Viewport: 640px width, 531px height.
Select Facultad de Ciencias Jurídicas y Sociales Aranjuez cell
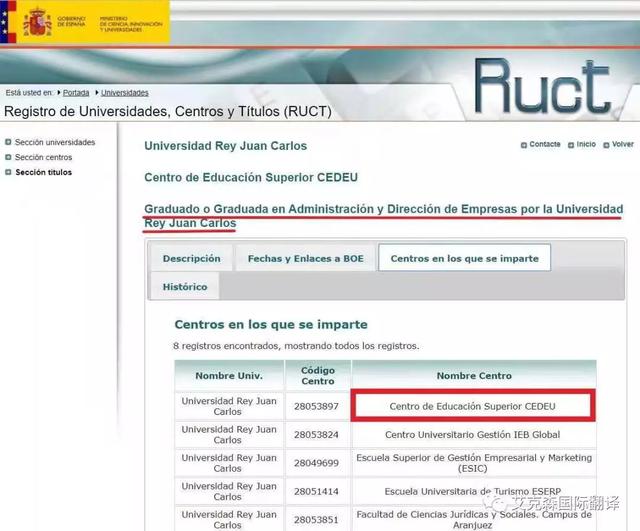coord(473,520)
